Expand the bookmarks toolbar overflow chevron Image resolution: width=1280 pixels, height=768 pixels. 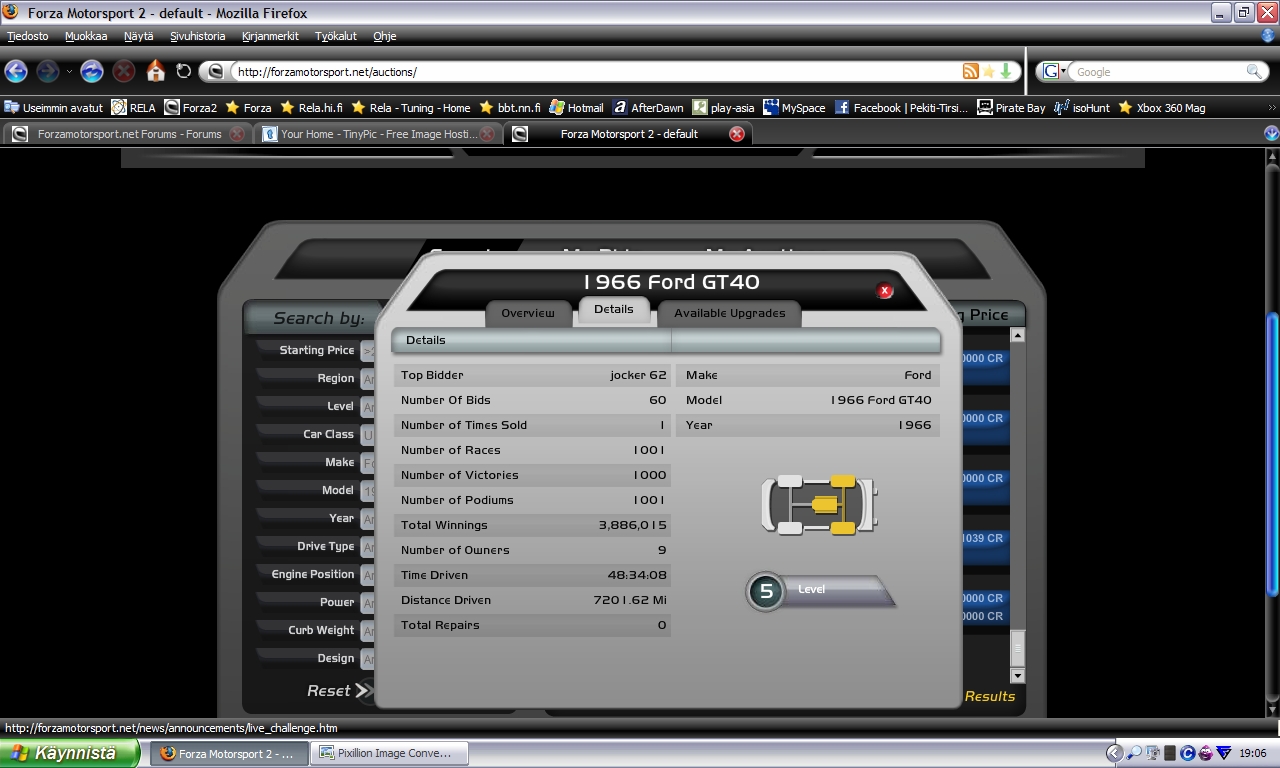(1272, 108)
